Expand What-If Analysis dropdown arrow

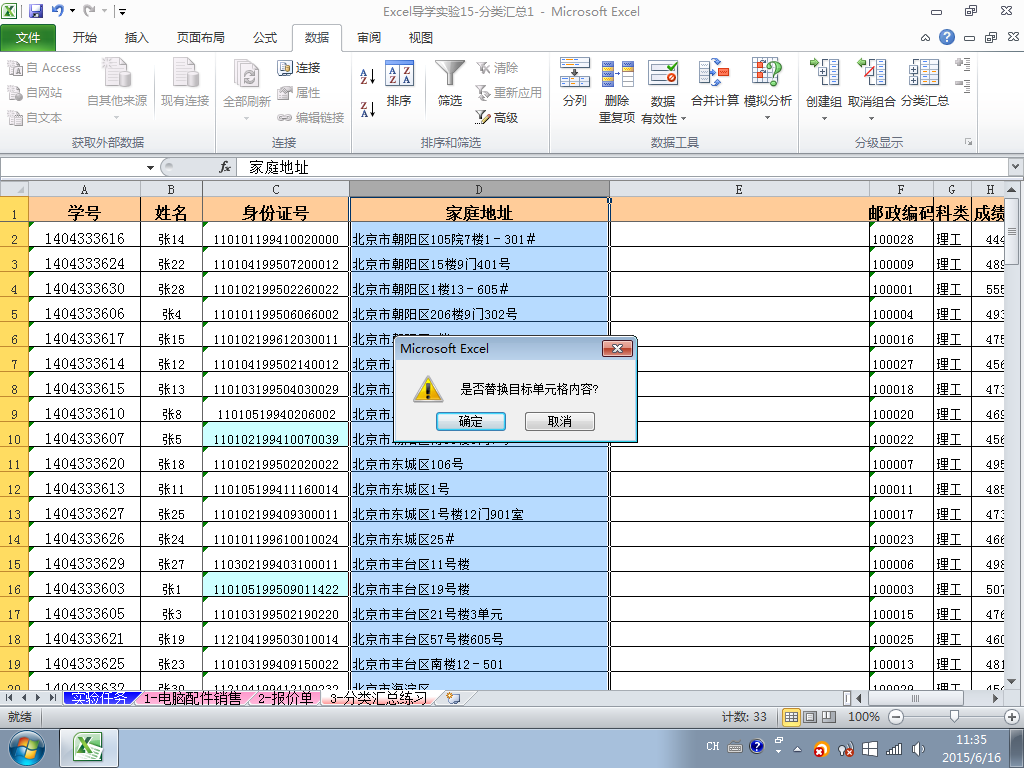[767, 118]
